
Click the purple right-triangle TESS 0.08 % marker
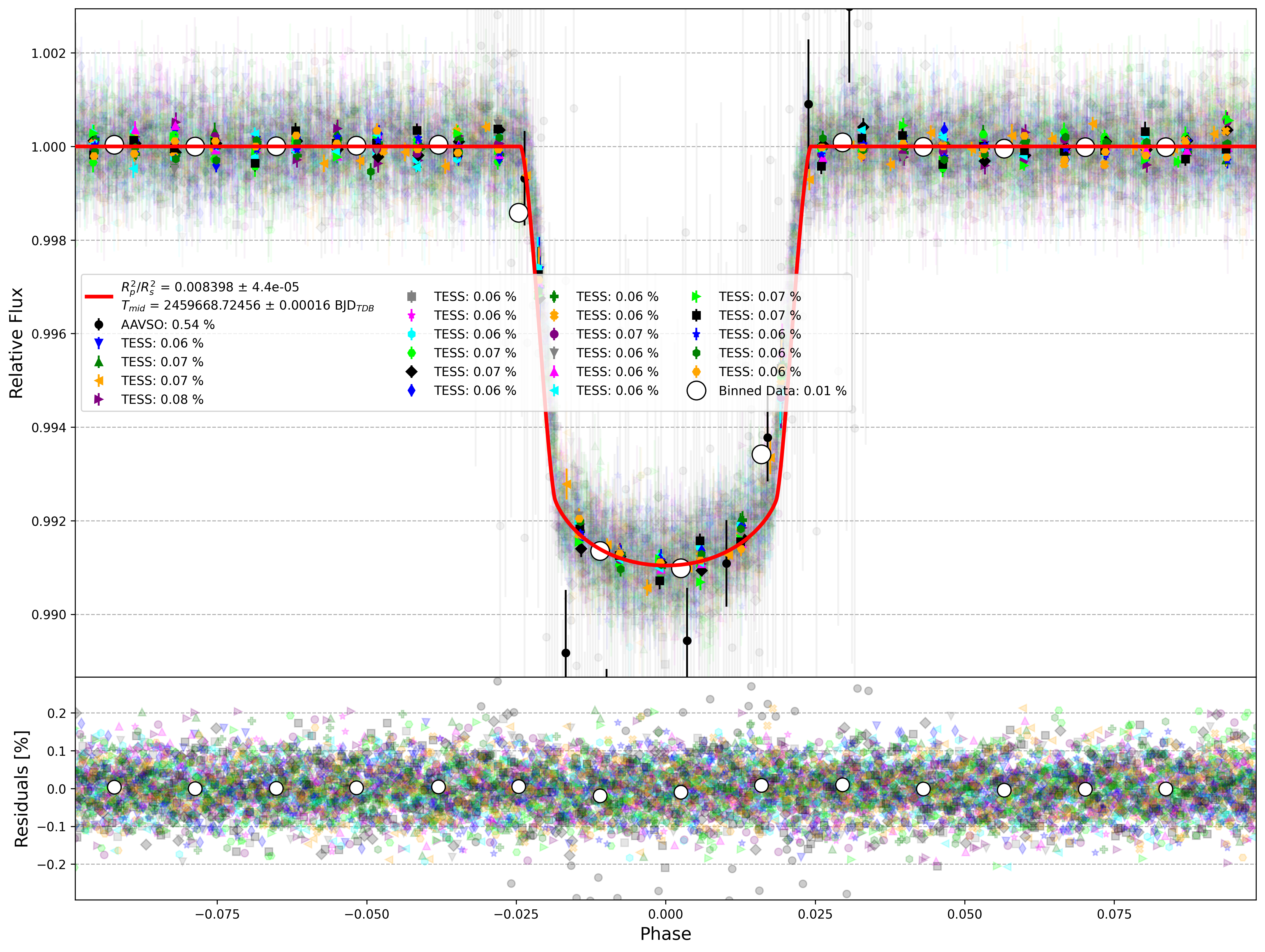pos(99,399)
